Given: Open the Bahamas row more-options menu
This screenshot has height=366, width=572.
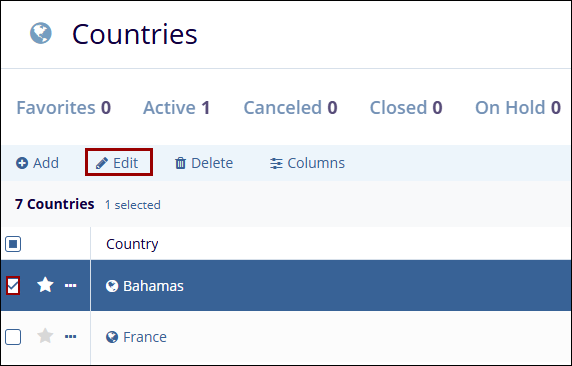Looking at the screenshot, I should click(x=70, y=286).
